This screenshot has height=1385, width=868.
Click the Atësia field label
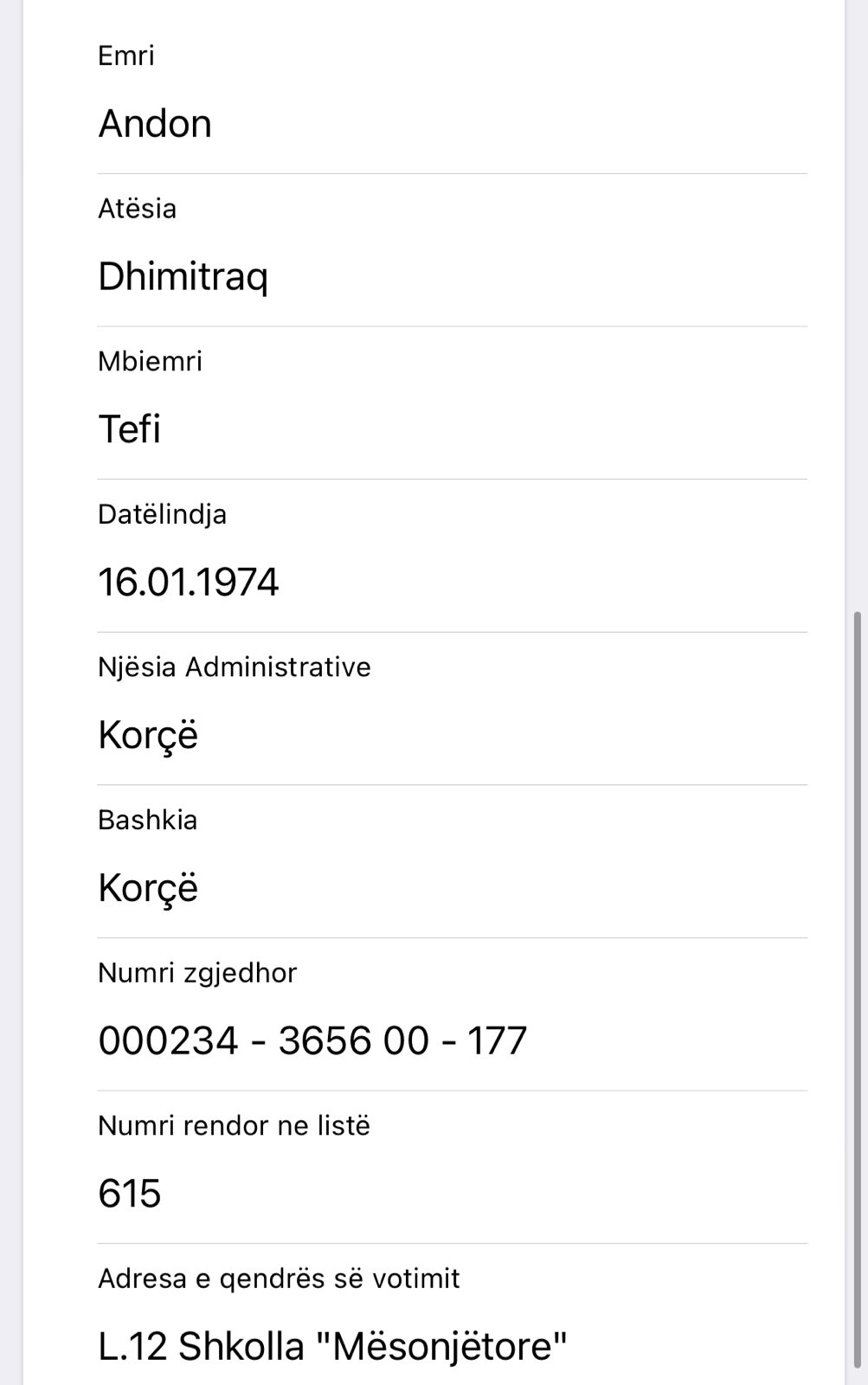point(137,209)
